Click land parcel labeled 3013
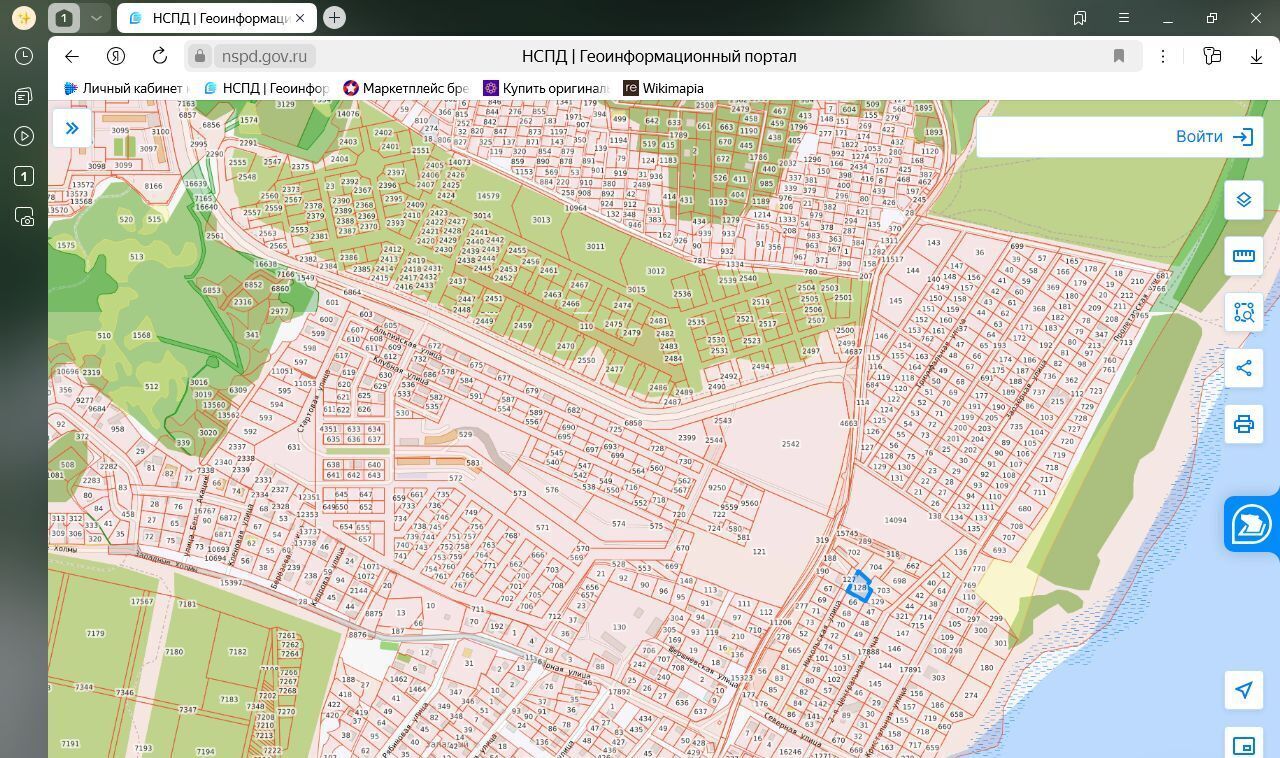This screenshot has width=1280, height=758. [x=541, y=220]
